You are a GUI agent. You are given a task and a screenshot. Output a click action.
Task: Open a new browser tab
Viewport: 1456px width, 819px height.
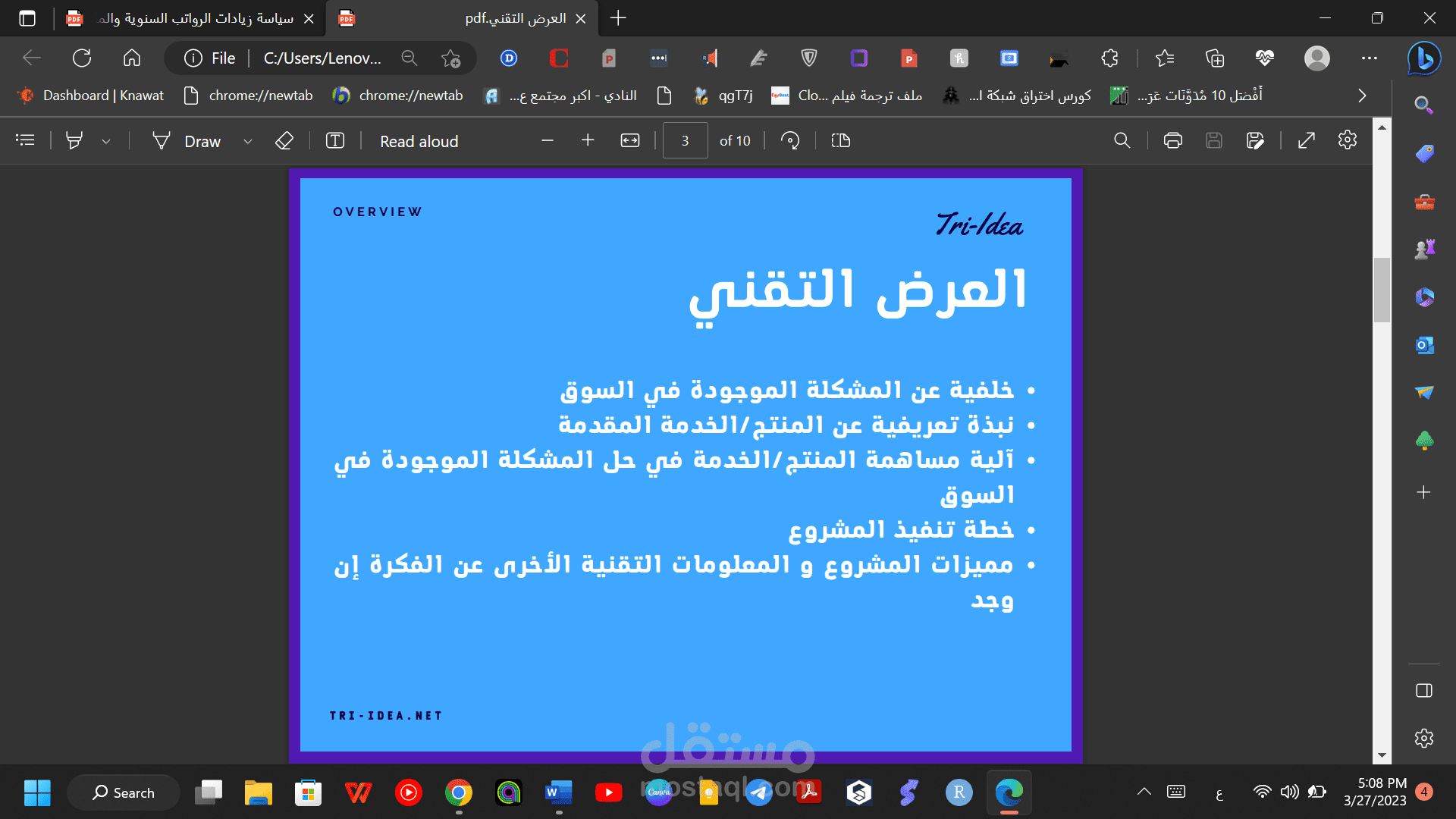pyautogui.click(x=618, y=18)
